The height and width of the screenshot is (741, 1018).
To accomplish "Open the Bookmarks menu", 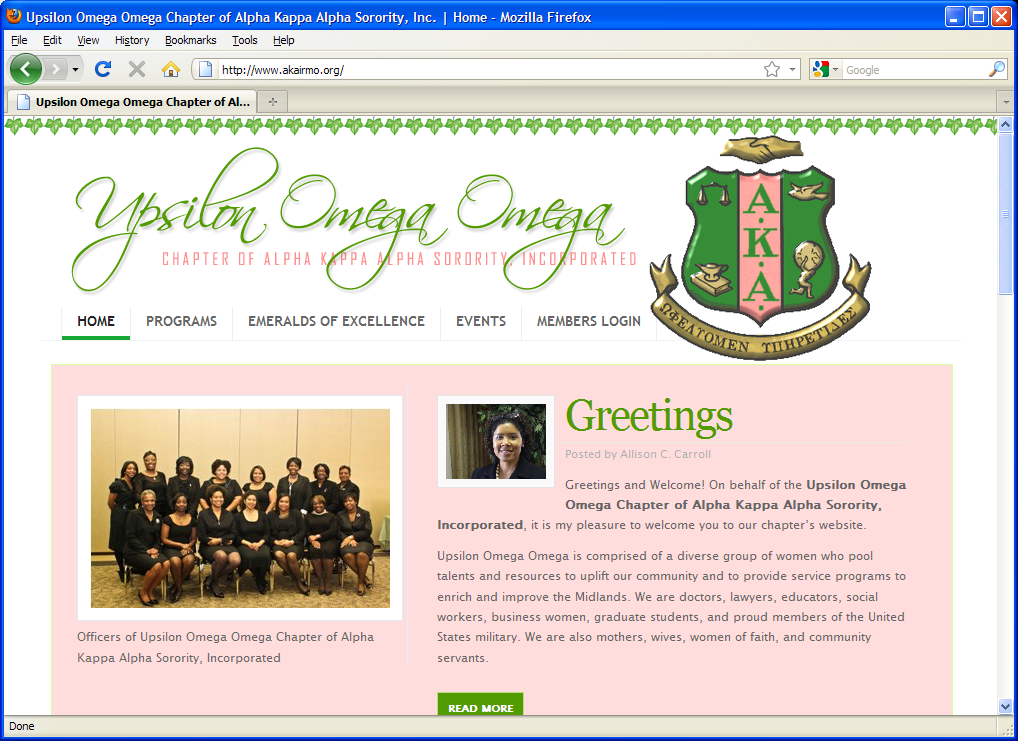I will (189, 40).
